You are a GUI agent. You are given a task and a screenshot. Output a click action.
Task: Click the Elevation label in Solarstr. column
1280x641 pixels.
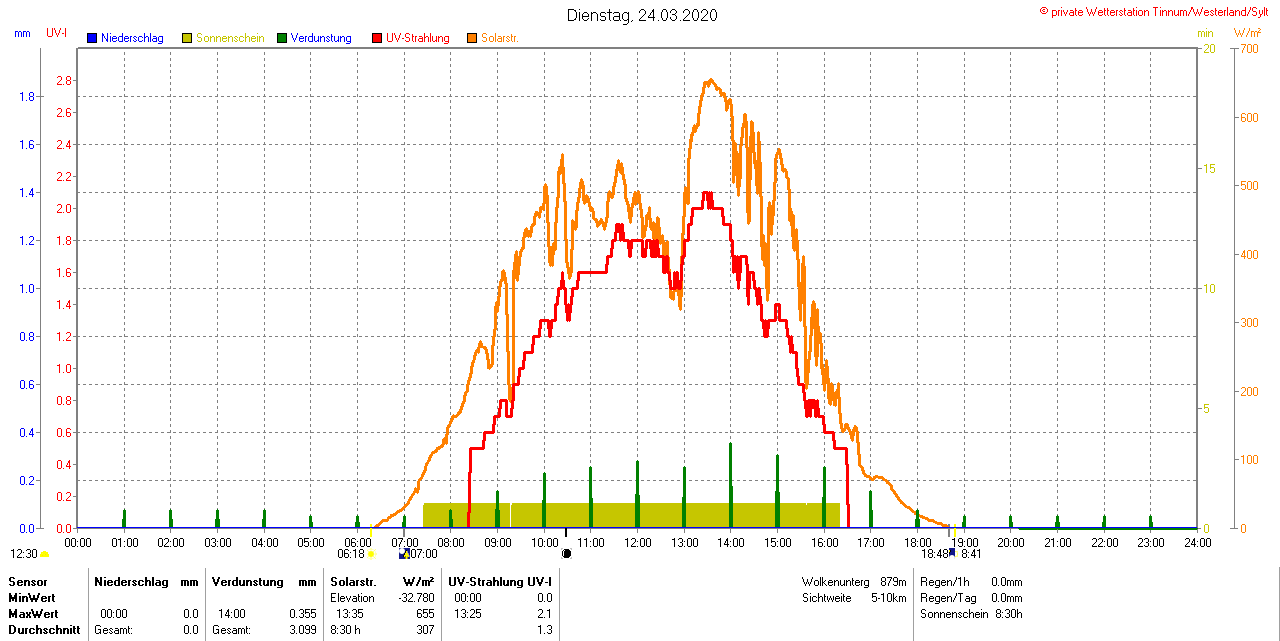(352, 598)
